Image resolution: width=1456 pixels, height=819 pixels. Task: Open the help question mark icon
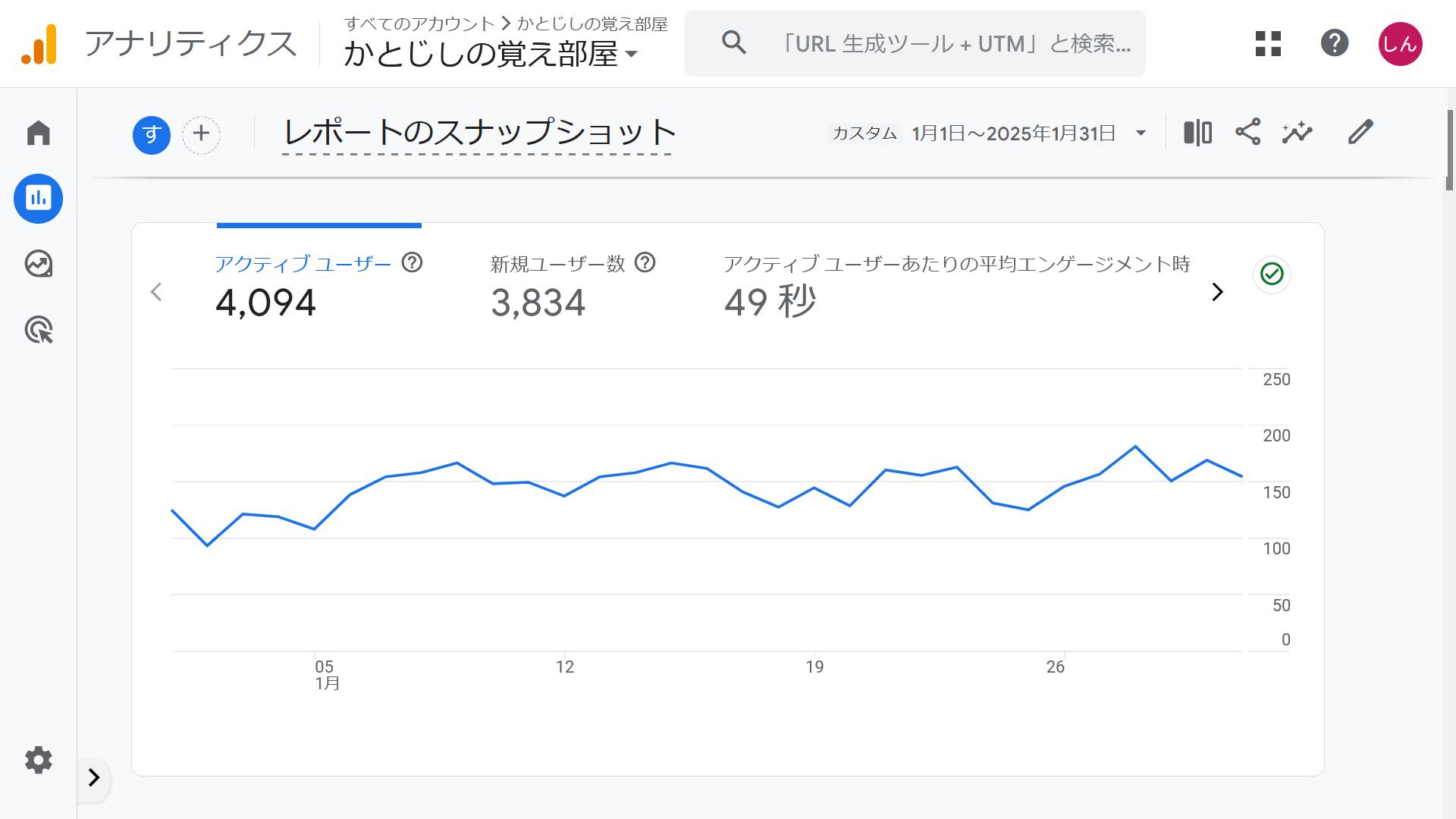[x=1334, y=43]
